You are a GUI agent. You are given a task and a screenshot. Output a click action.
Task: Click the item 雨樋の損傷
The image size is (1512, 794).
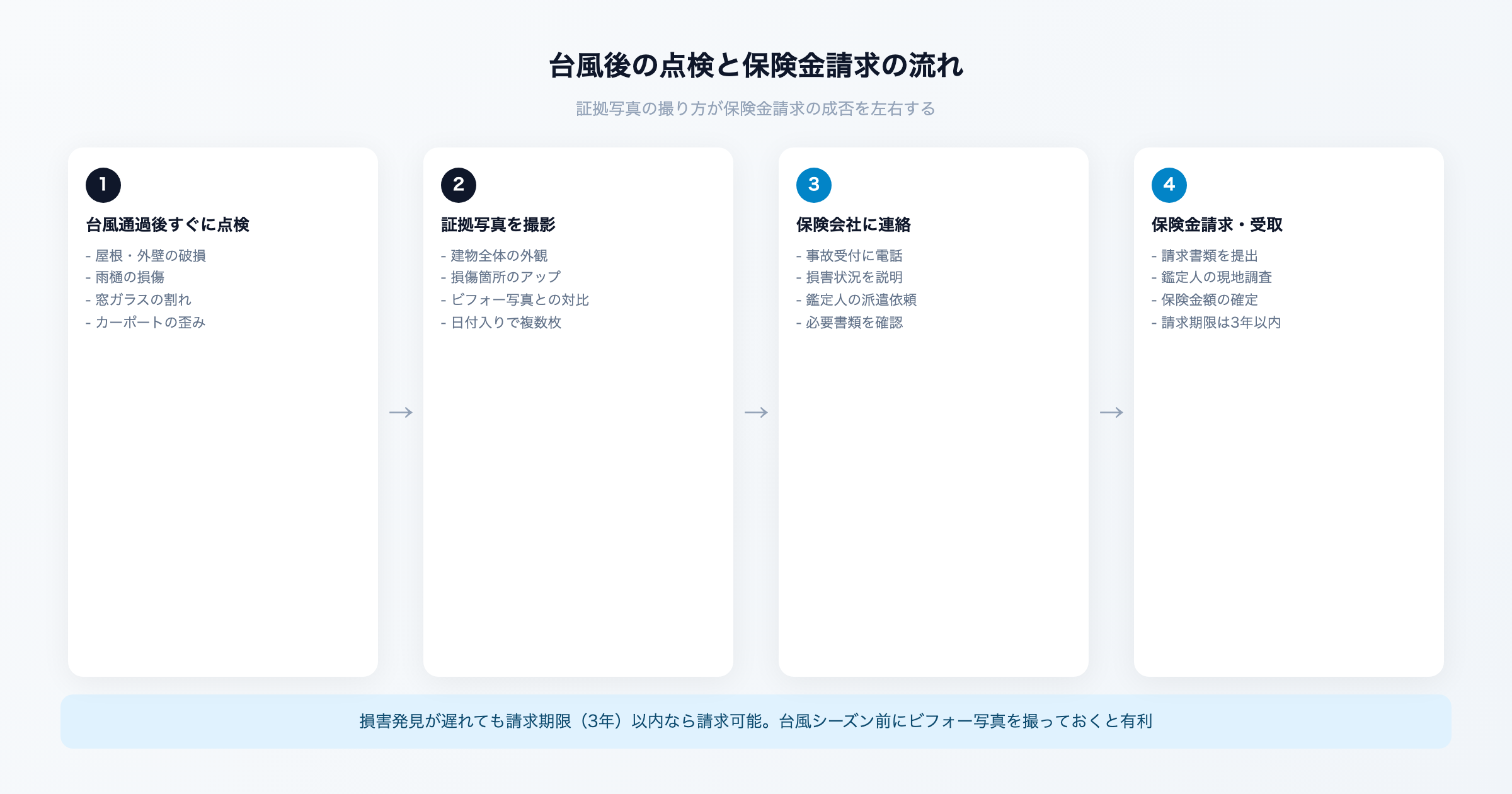[125, 277]
